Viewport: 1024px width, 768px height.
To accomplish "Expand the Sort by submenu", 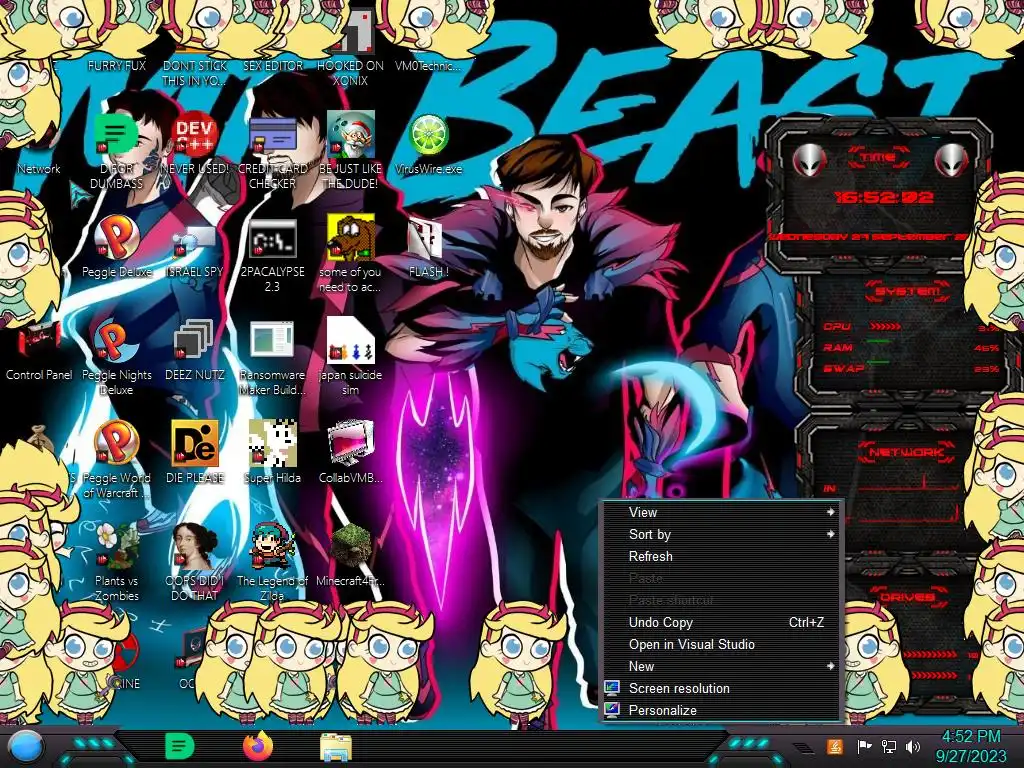I will tap(722, 534).
